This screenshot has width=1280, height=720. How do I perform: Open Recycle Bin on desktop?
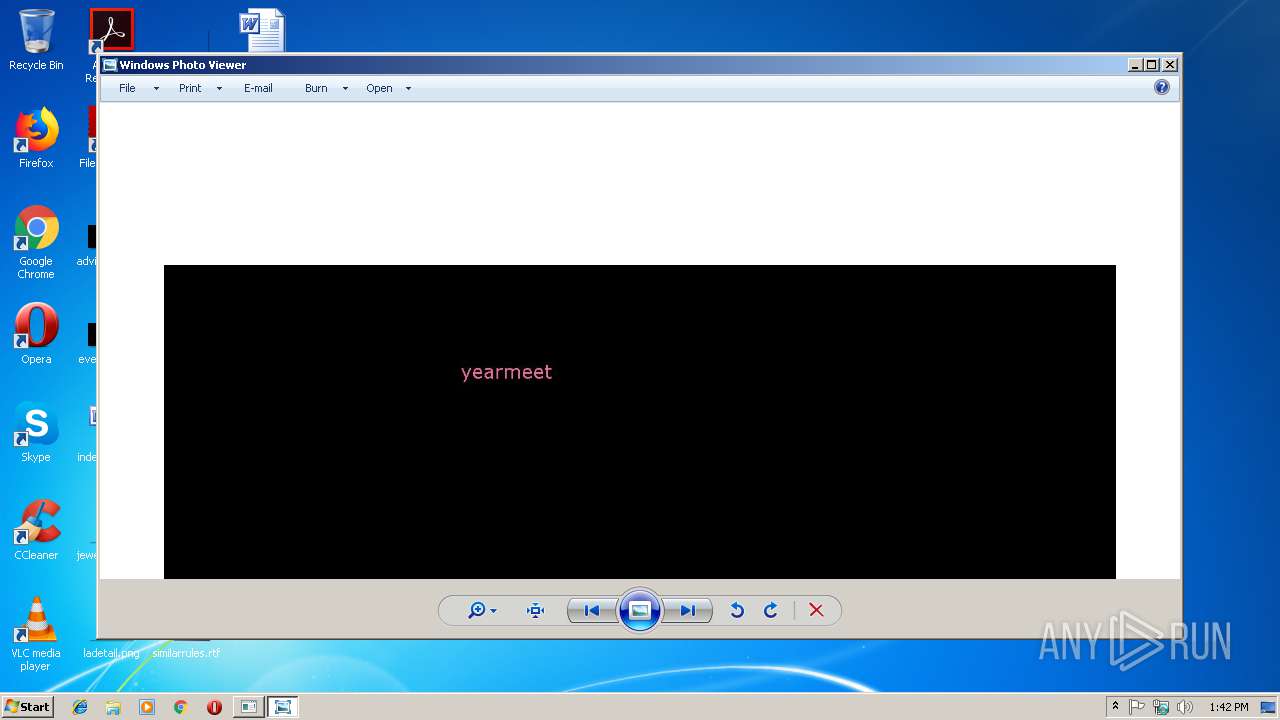(36, 40)
